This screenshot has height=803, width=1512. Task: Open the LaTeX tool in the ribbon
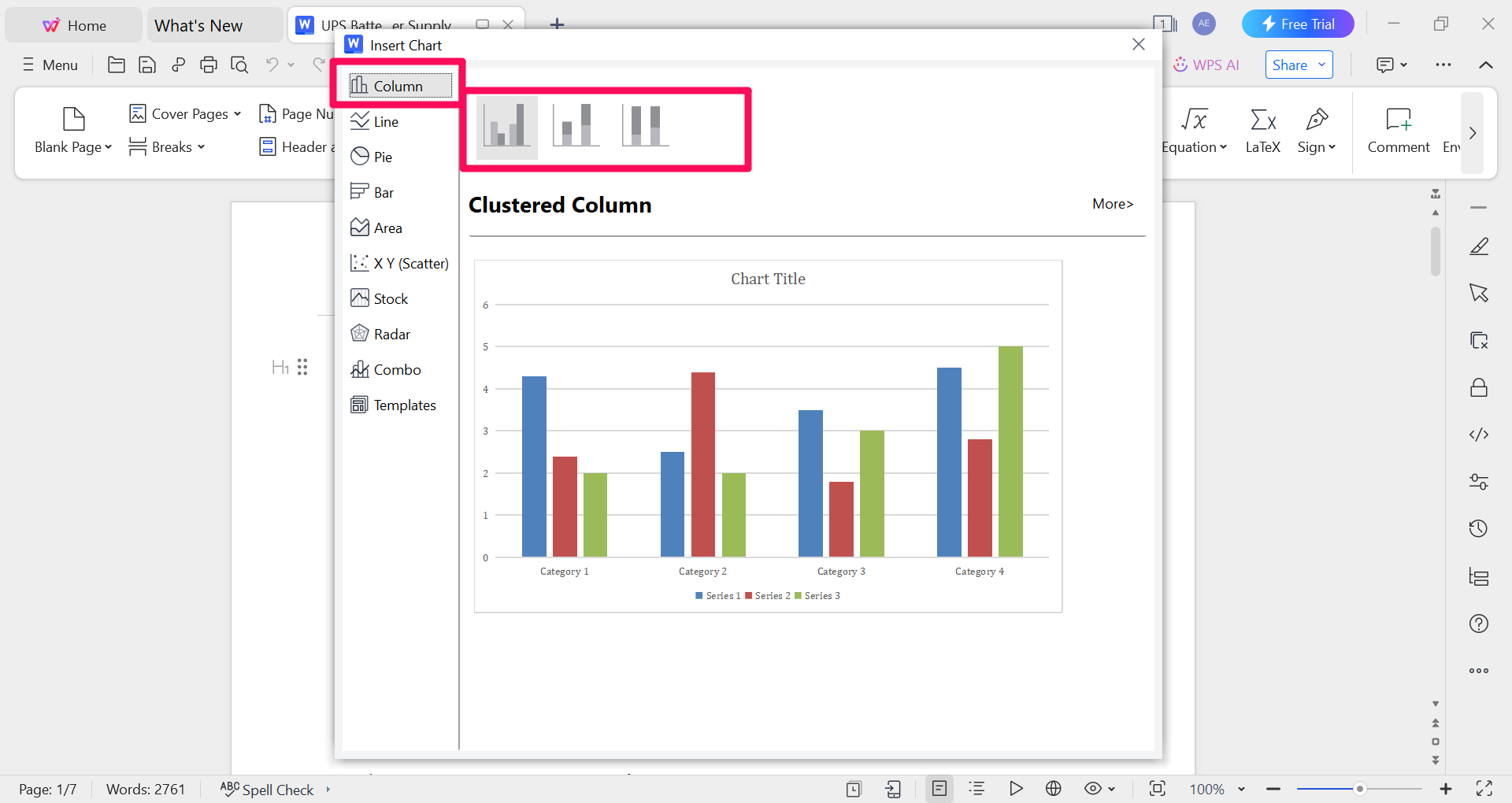pyautogui.click(x=1262, y=131)
